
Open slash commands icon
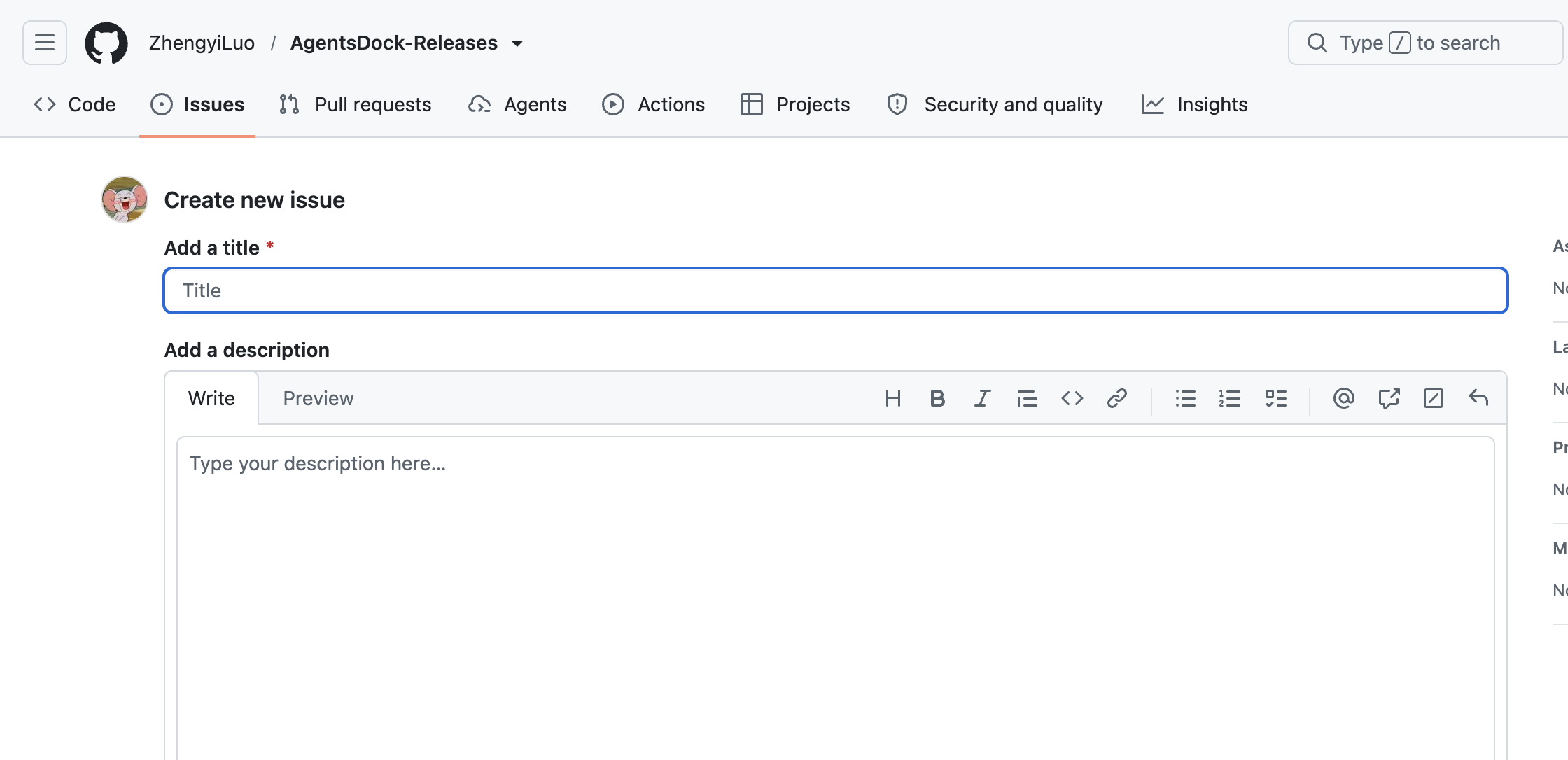pyautogui.click(x=1434, y=398)
